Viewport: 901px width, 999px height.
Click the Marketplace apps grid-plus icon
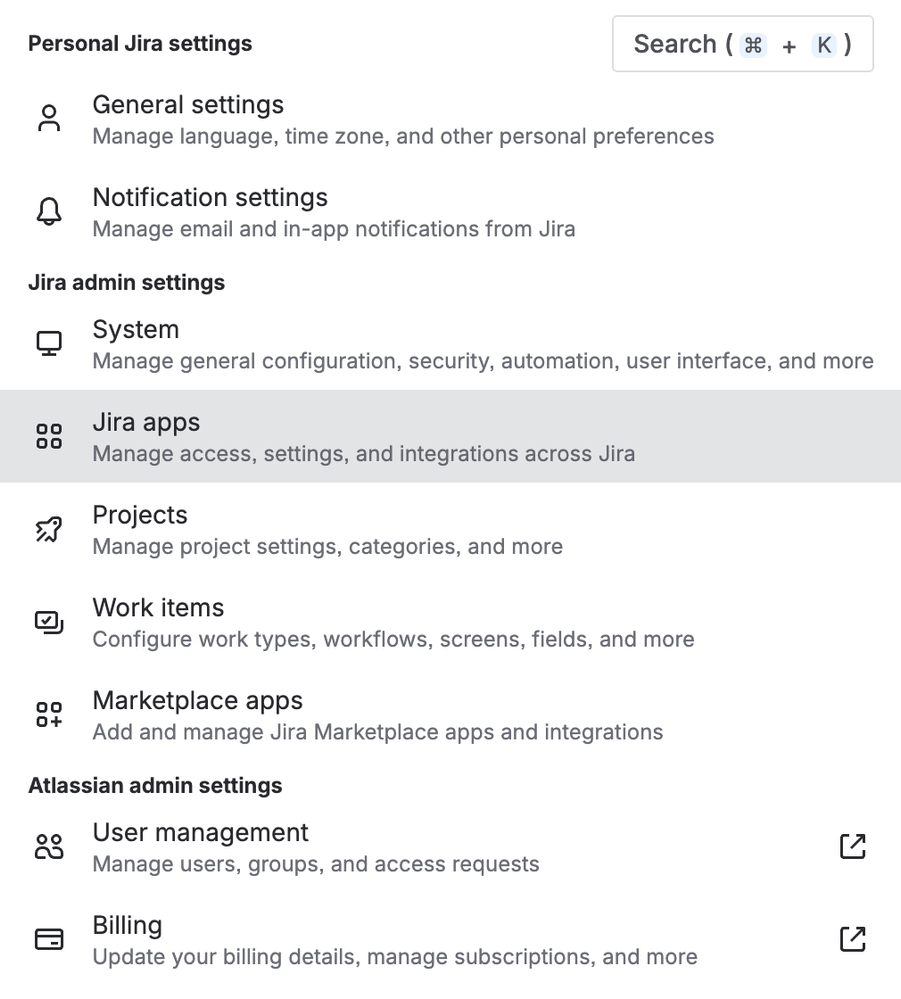point(48,713)
